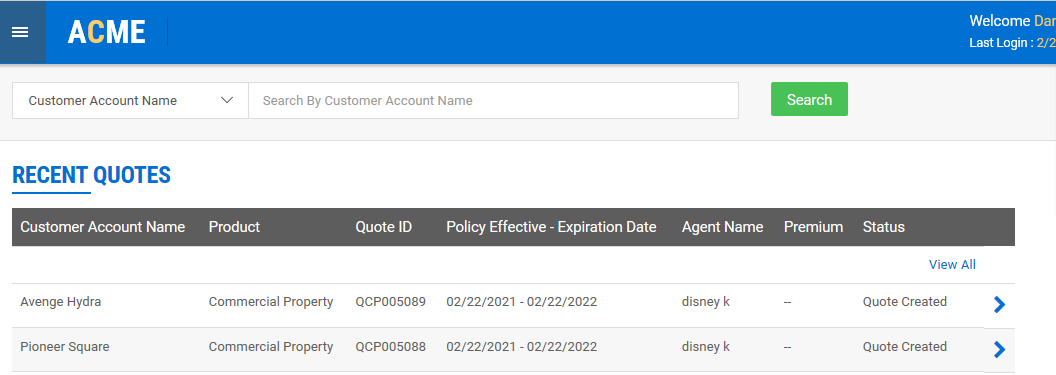Click Policy Effective - Expiration Date header
Screen dimensions: 1056x375
pyautogui.click(x=551, y=227)
